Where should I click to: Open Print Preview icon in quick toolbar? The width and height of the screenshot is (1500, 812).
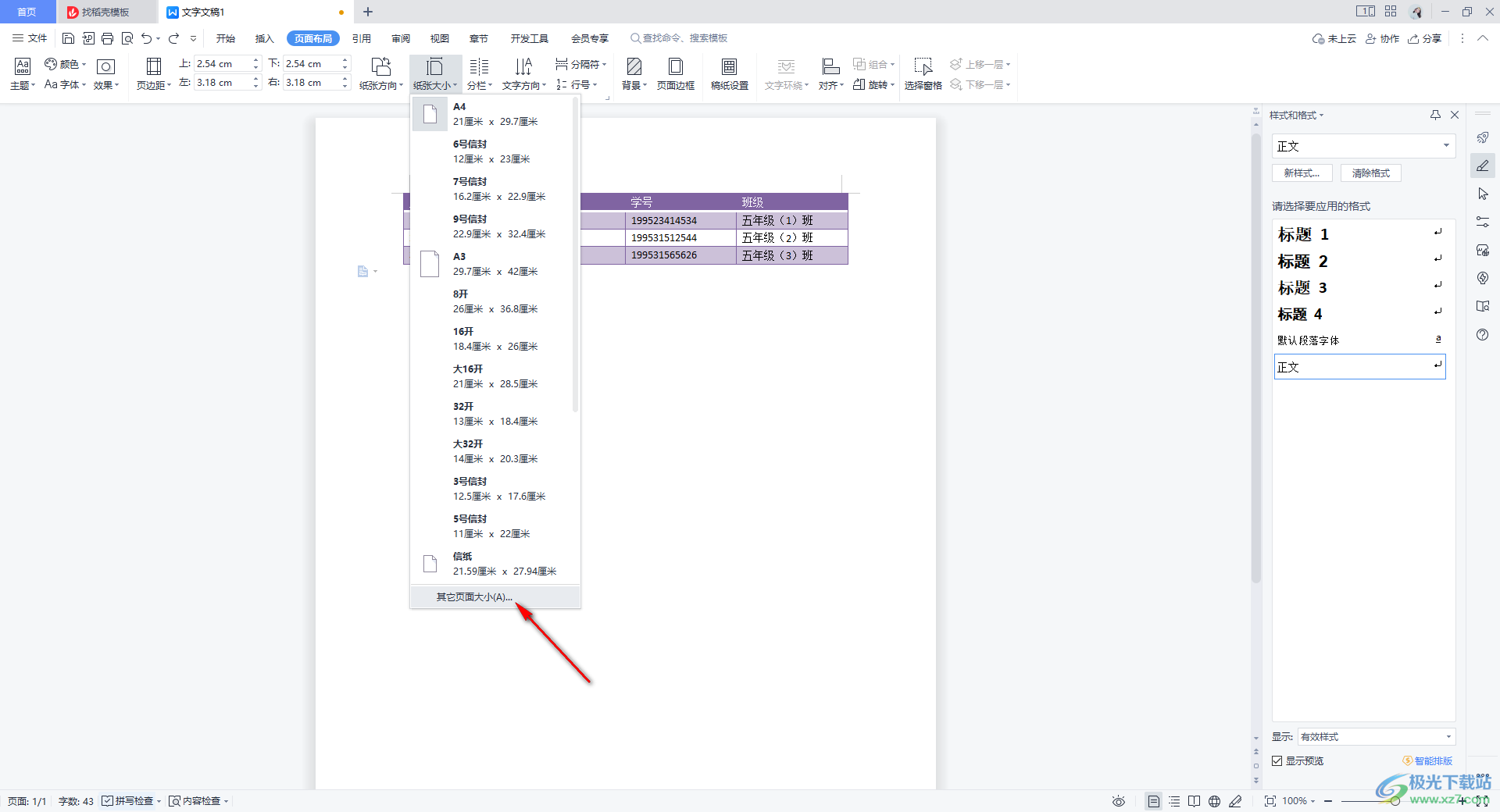click(x=127, y=38)
